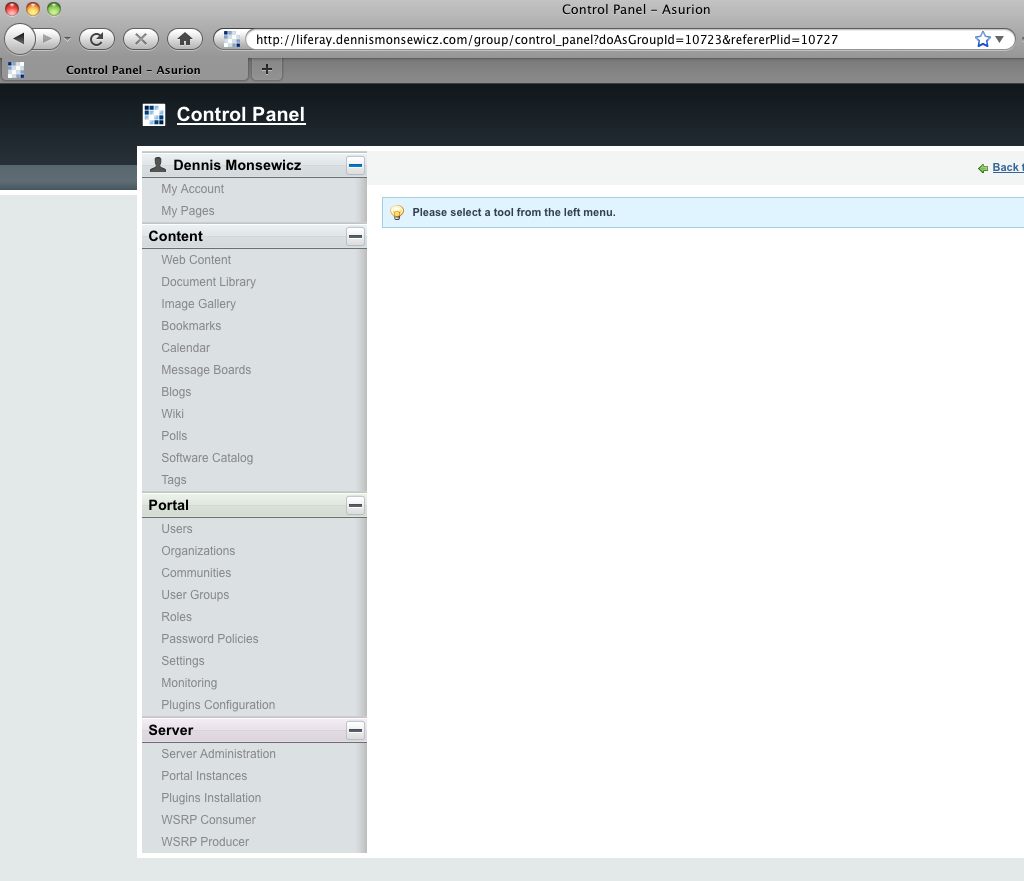
Task: Collapse the Server section
Action: (355, 730)
